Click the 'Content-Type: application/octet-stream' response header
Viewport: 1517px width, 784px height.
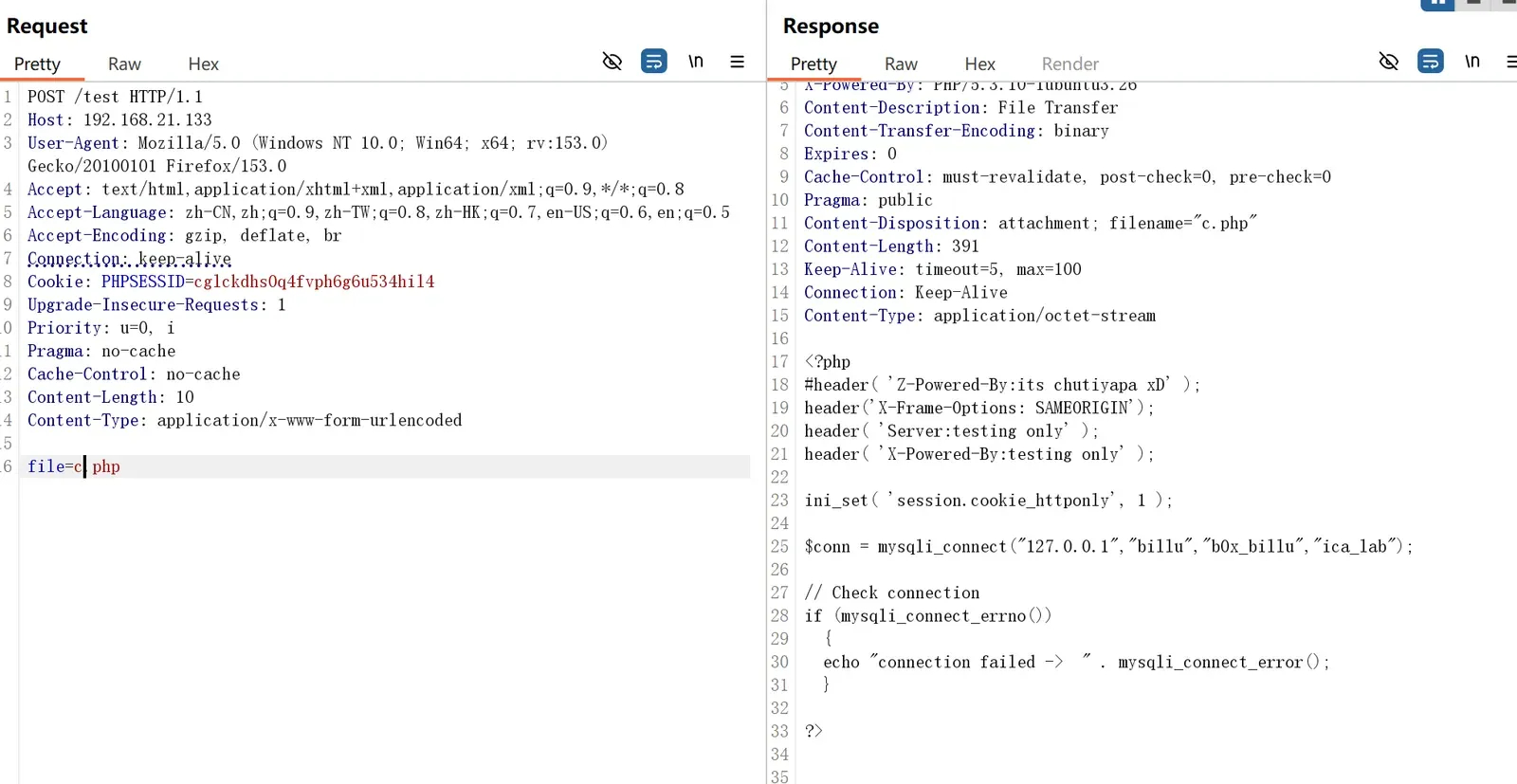[979, 316]
